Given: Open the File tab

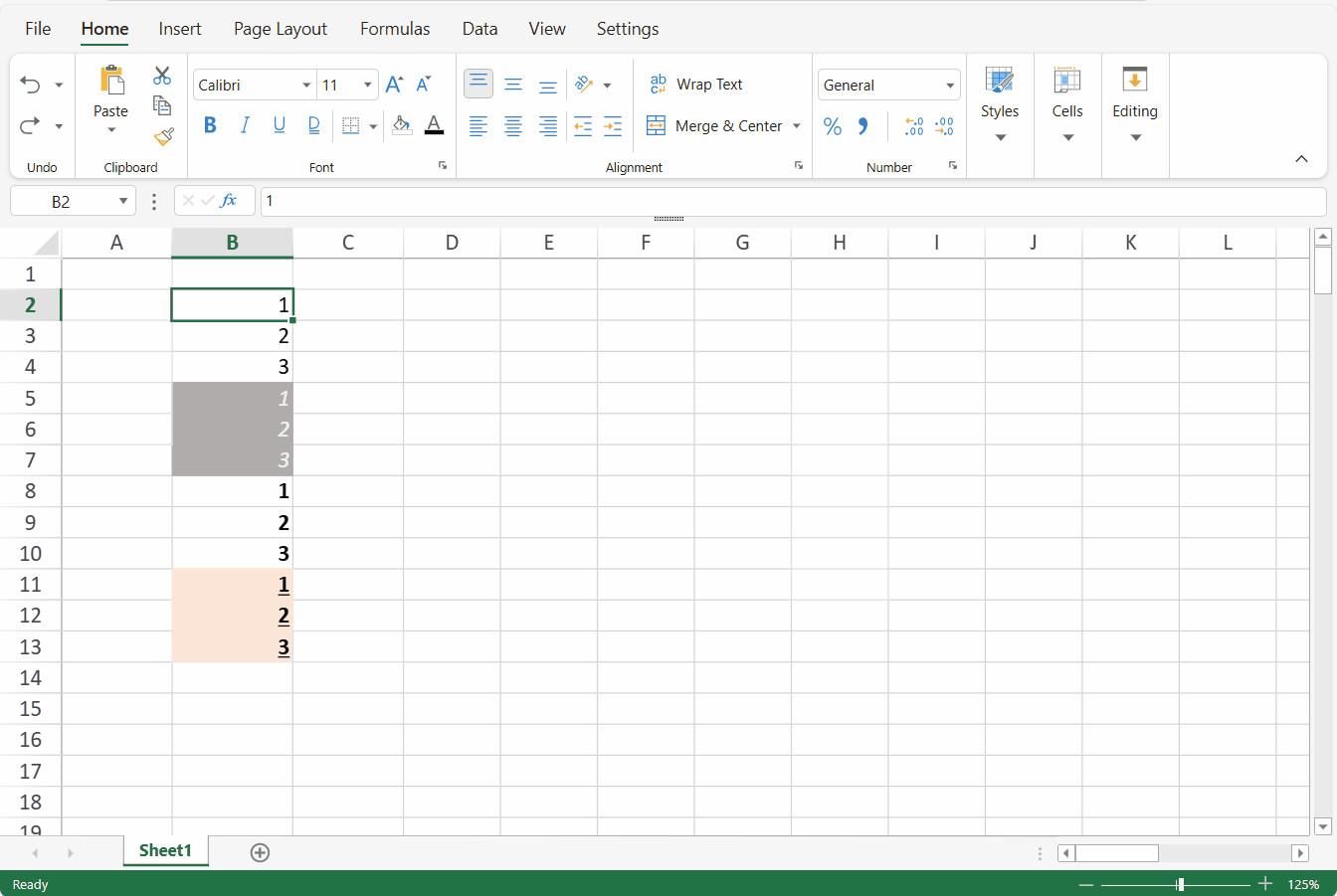Looking at the screenshot, I should pyautogui.click(x=38, y=29).
